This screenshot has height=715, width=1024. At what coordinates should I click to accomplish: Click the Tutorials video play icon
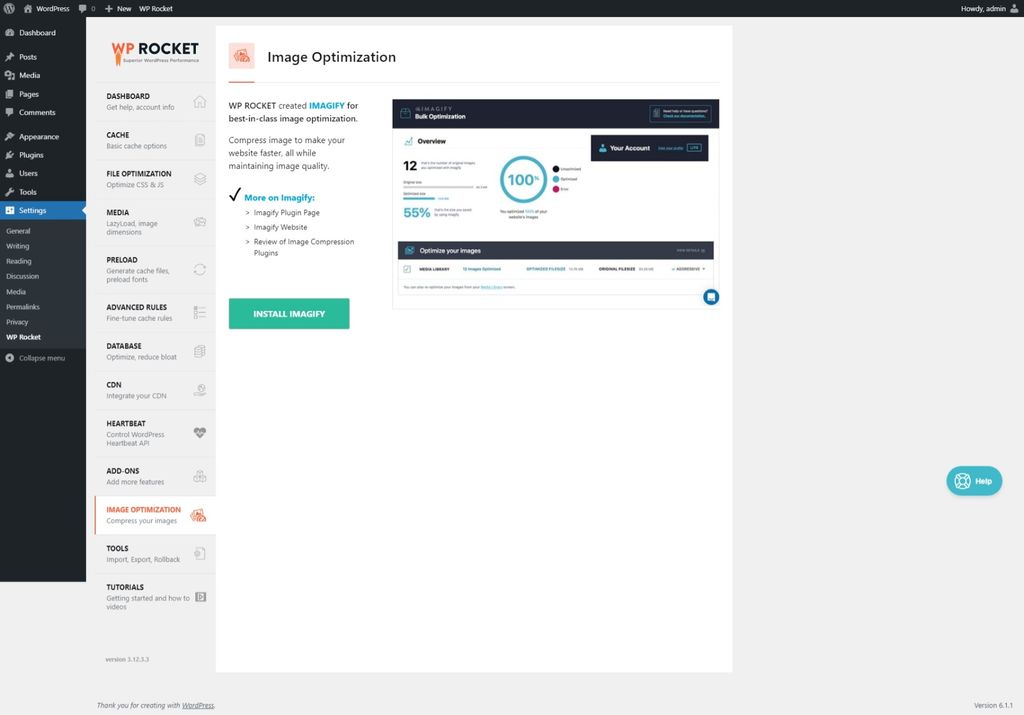click(x=200, y=597)
